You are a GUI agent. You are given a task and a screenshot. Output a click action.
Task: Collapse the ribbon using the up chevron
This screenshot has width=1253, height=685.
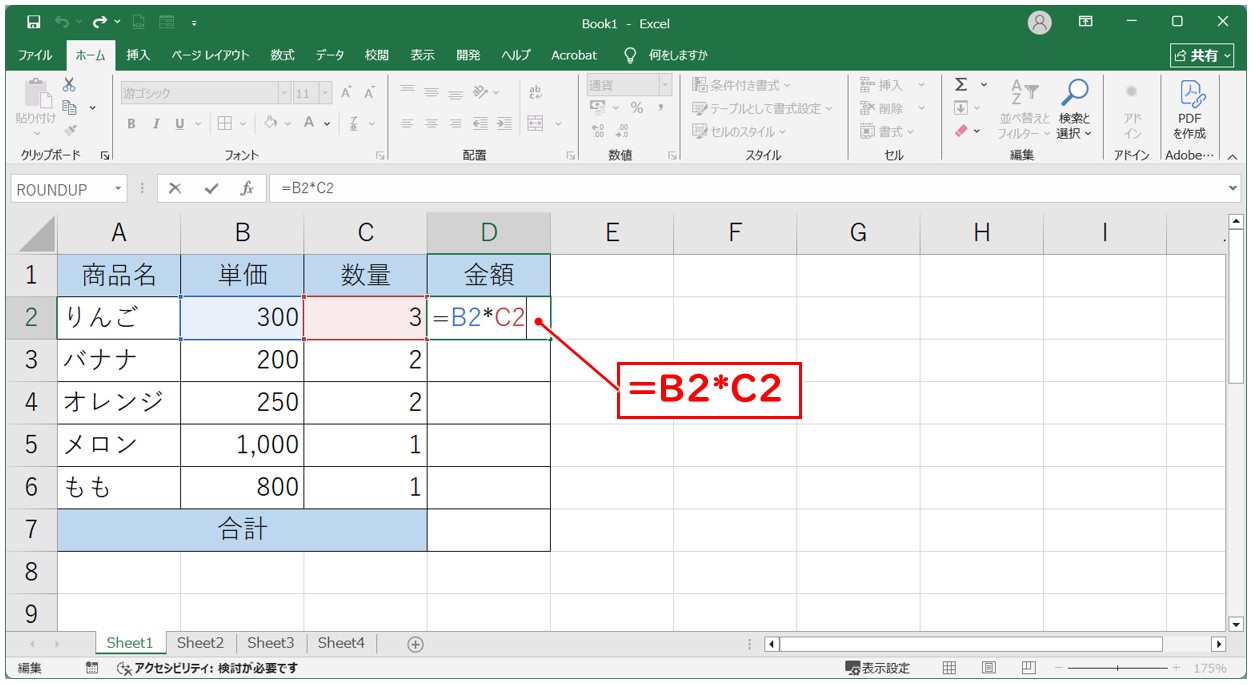(x=1232, y=156)
